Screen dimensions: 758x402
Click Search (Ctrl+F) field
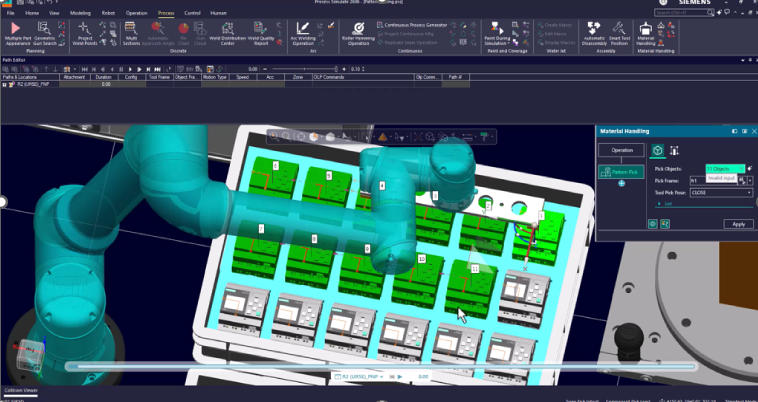point(684,13)
